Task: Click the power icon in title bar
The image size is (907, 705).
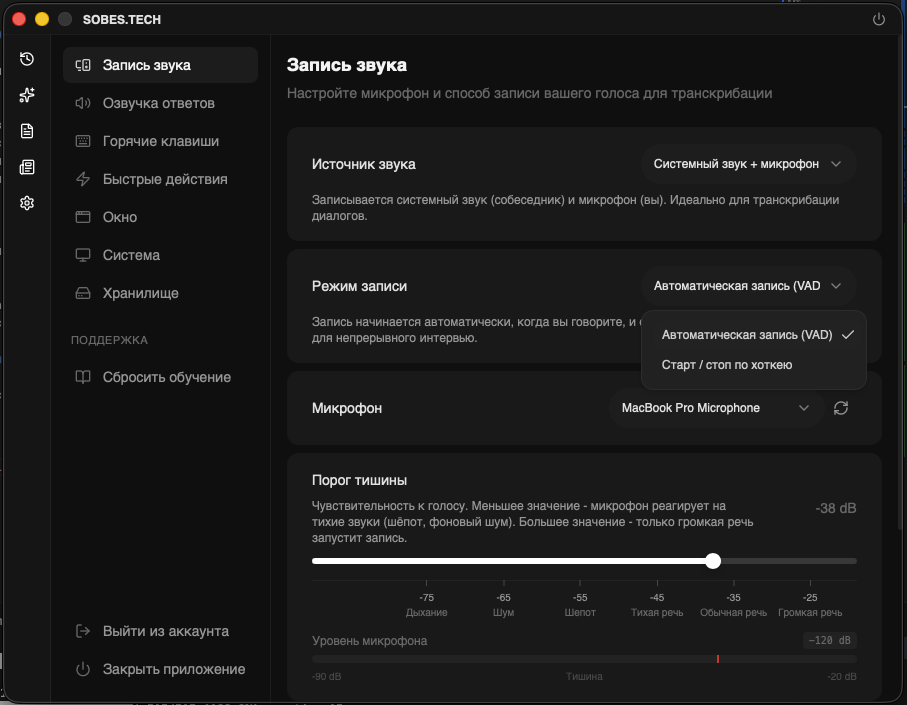Action: pyautogui.click(x=879, y=19)
